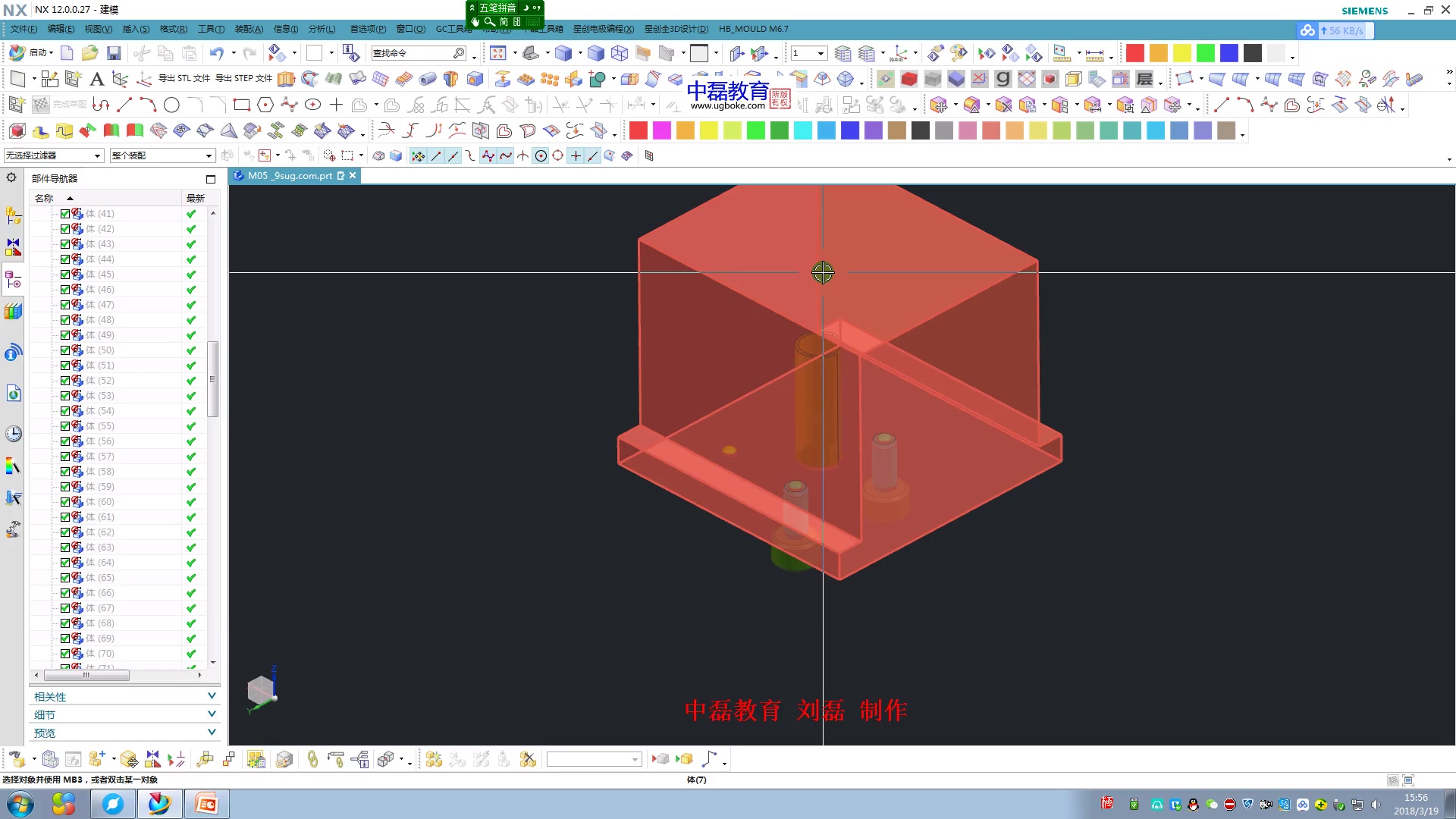Image resolution: width=1456 pixels, height=819 pixels.
Task: Toggle the 体 (58) checkbox
Action: 65,472
